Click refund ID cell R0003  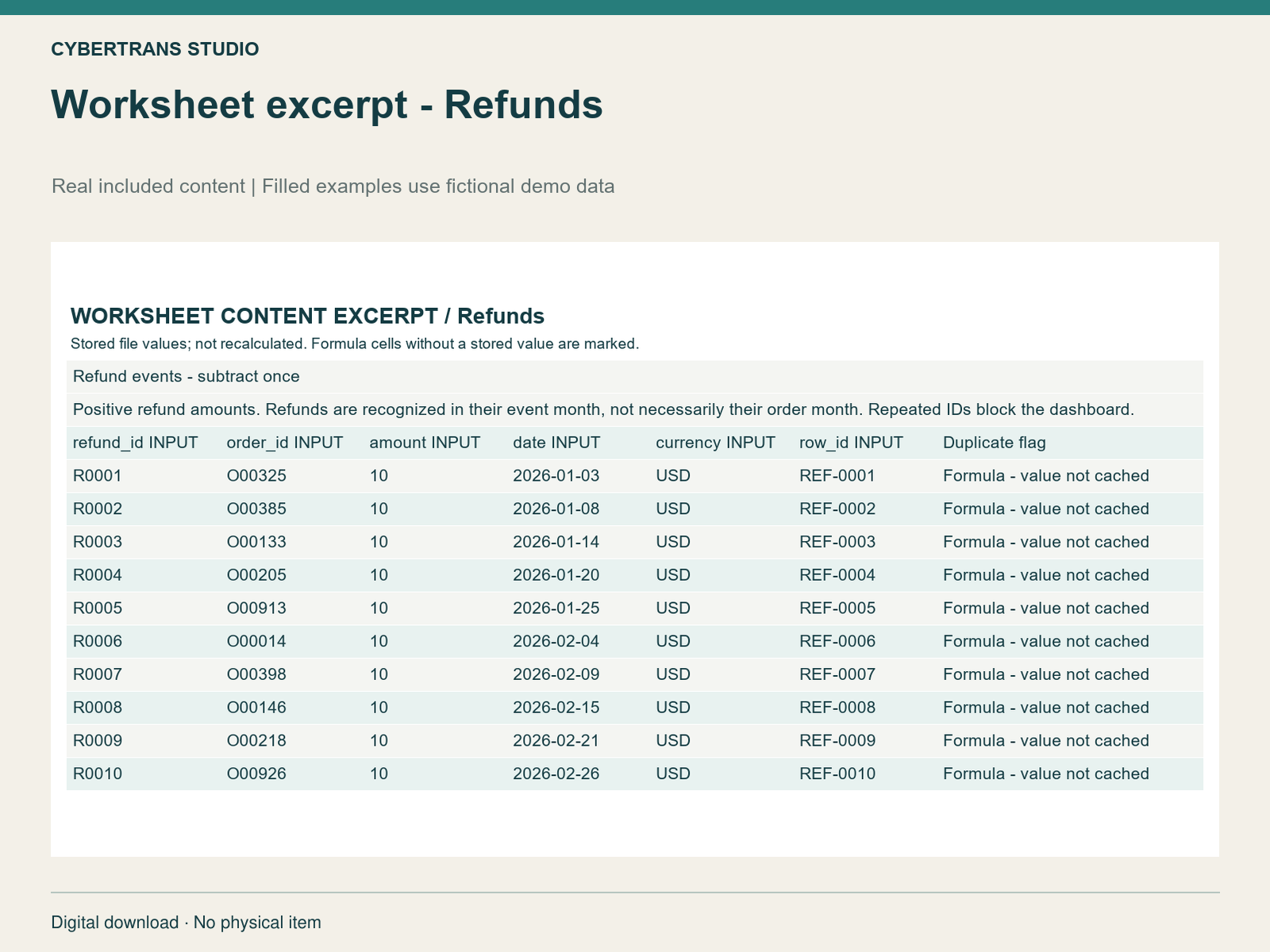point(98,542)
